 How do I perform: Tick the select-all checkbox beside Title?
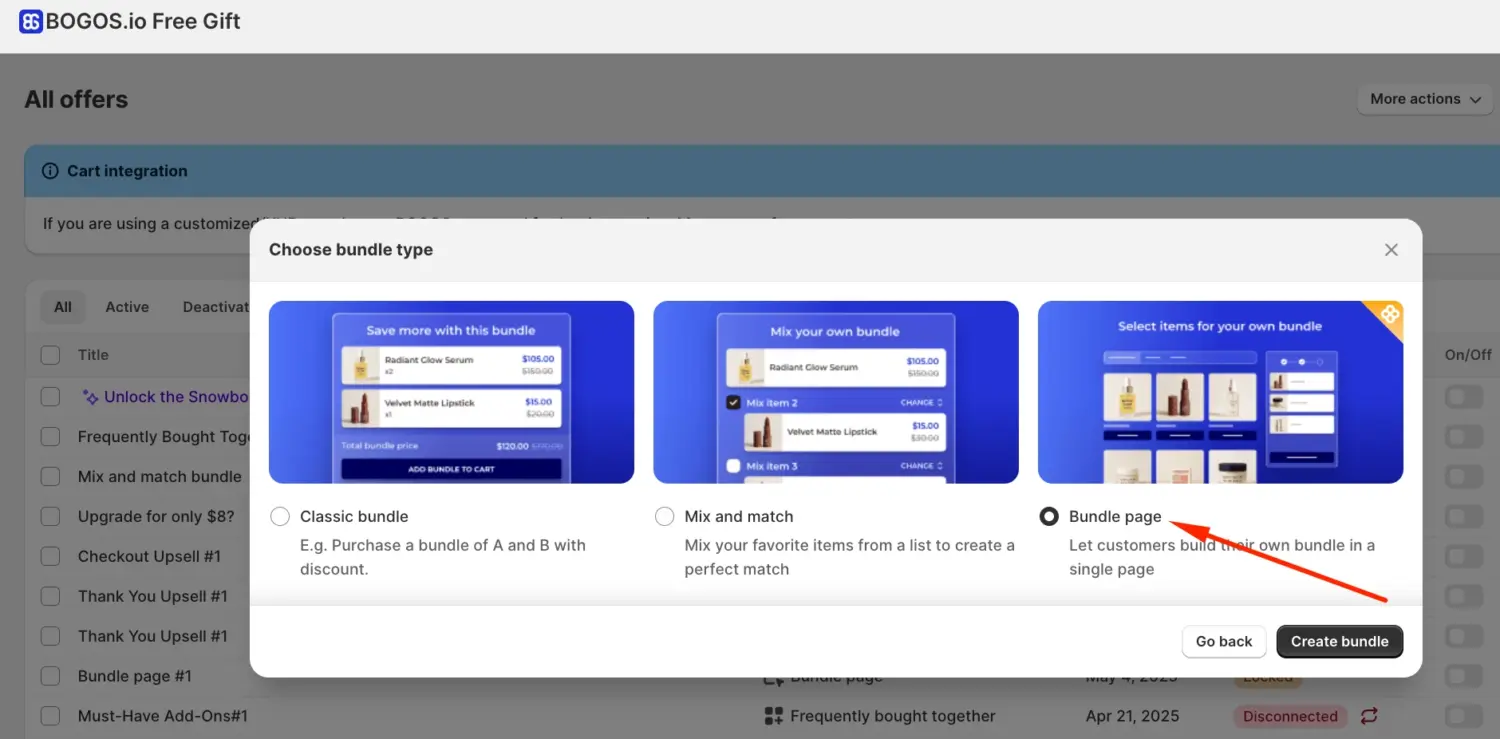50,355
